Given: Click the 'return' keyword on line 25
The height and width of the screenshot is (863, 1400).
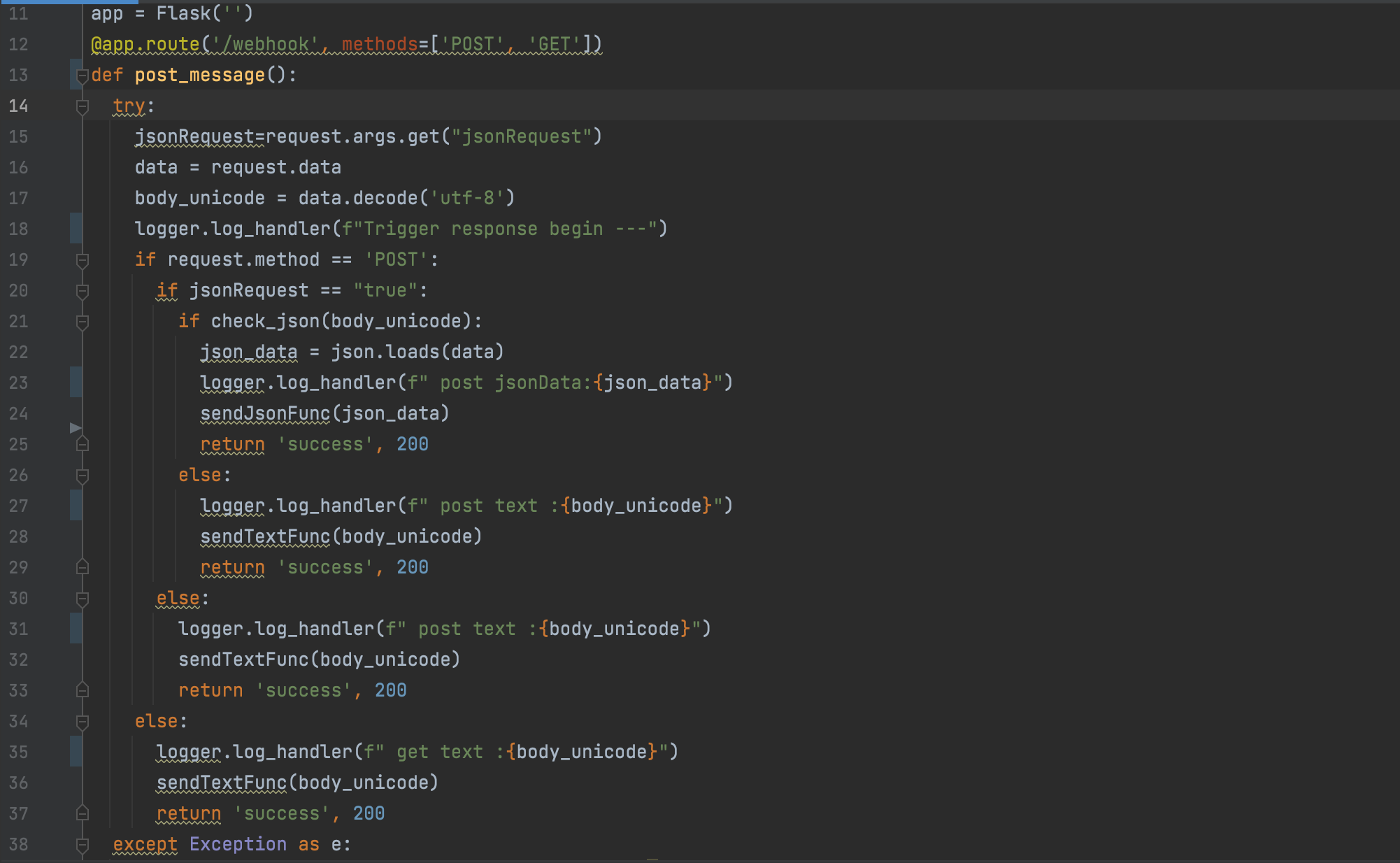Looking at the screenshot, I should [233, 444].
